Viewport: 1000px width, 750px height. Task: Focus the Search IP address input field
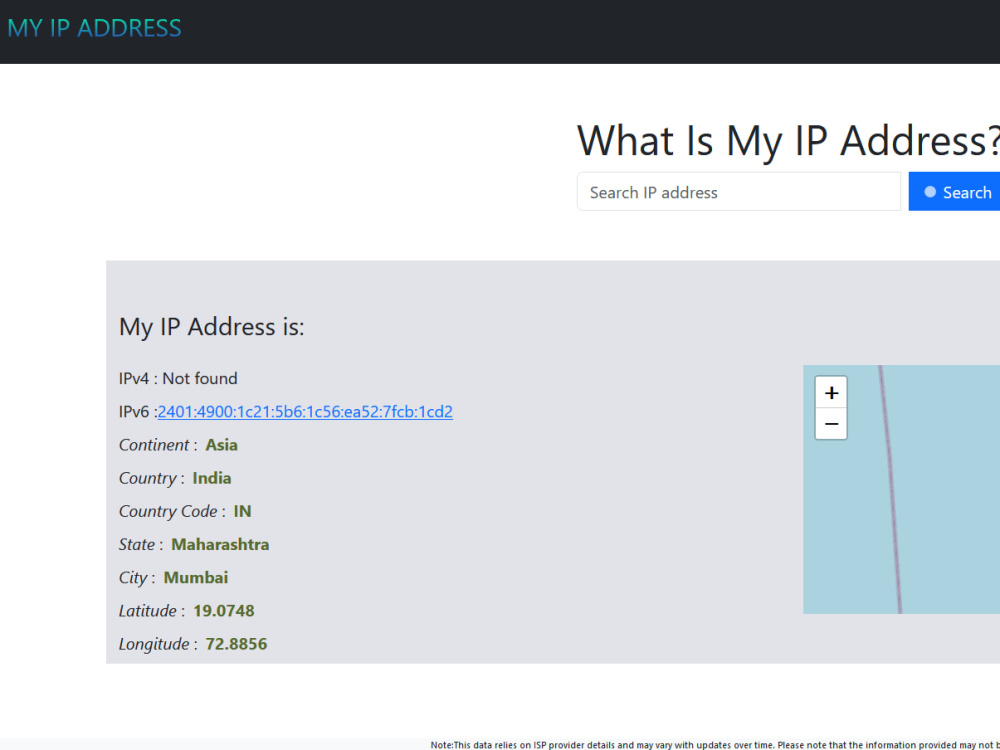pyautogui.click(x=739, y=192)
